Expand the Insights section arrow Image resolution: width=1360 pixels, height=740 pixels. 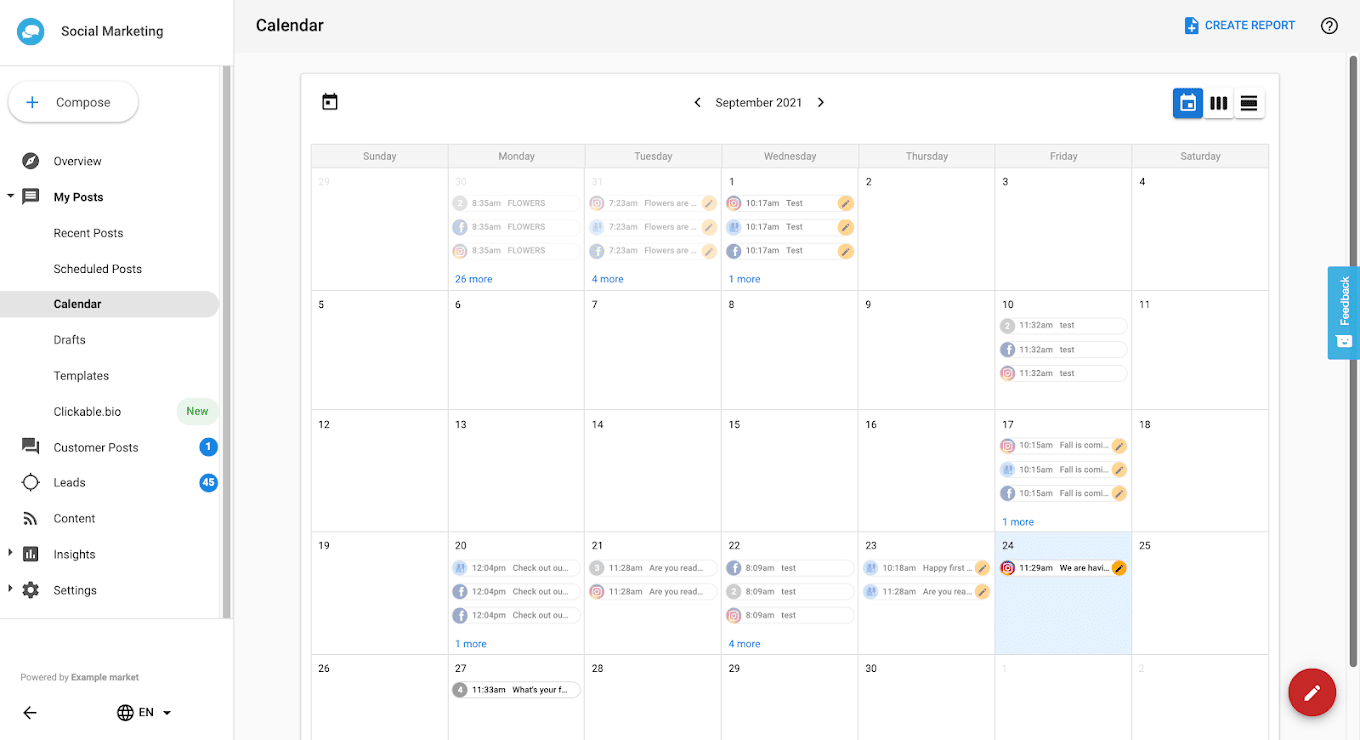click(11, 554)
